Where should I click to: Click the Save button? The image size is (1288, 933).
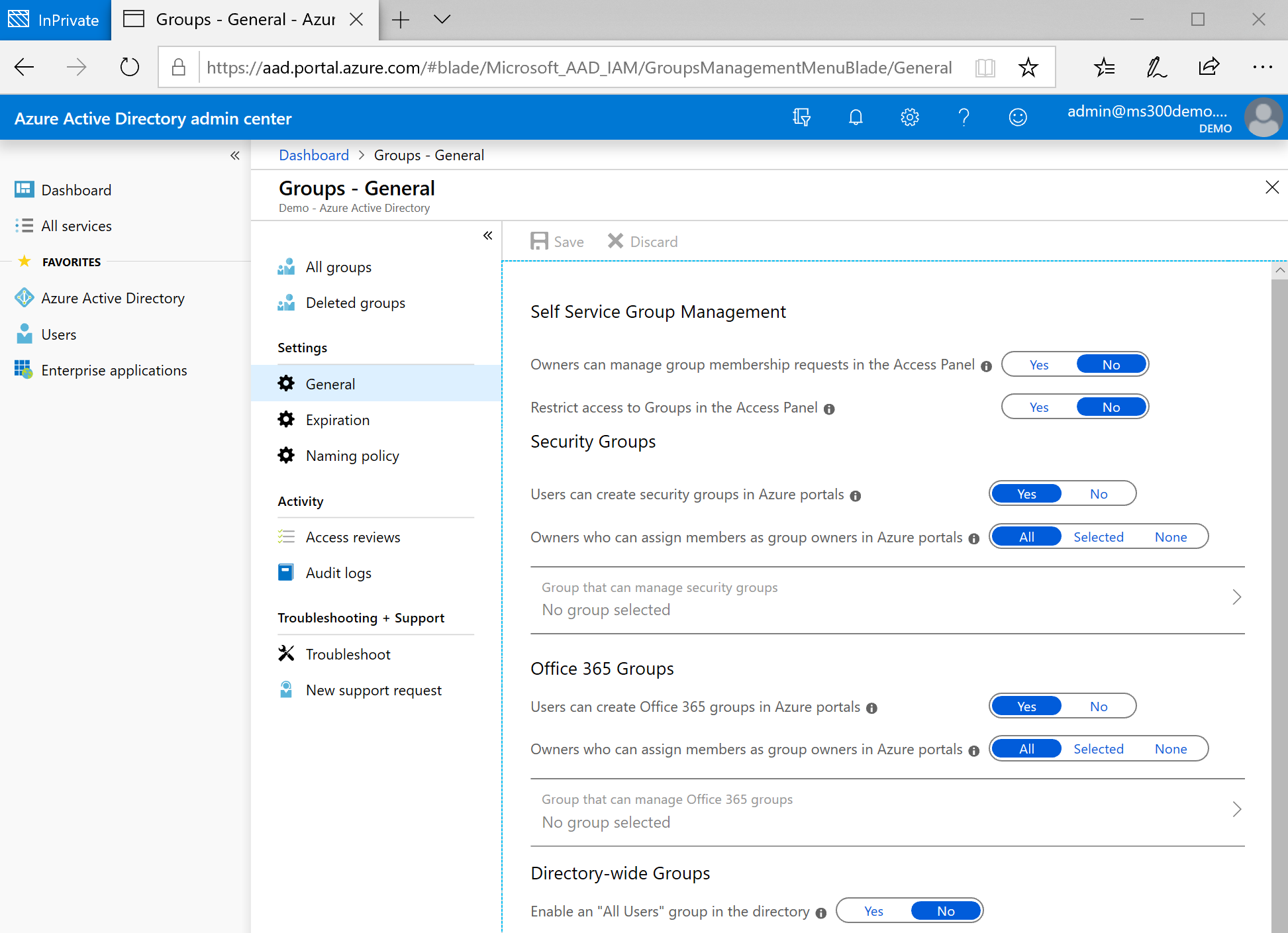click(557, 241)
